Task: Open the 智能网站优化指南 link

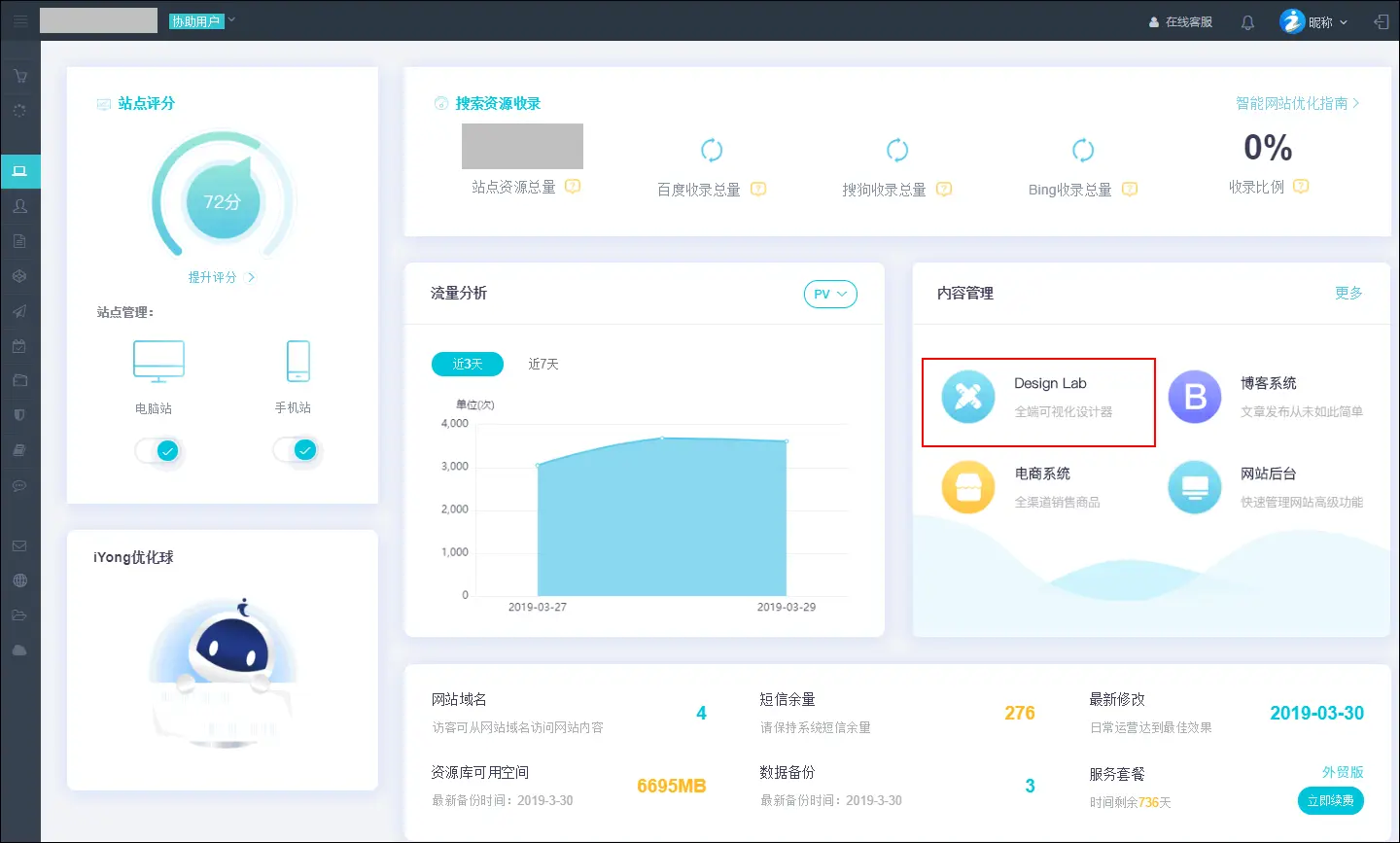Action: tap(1297, 103)
